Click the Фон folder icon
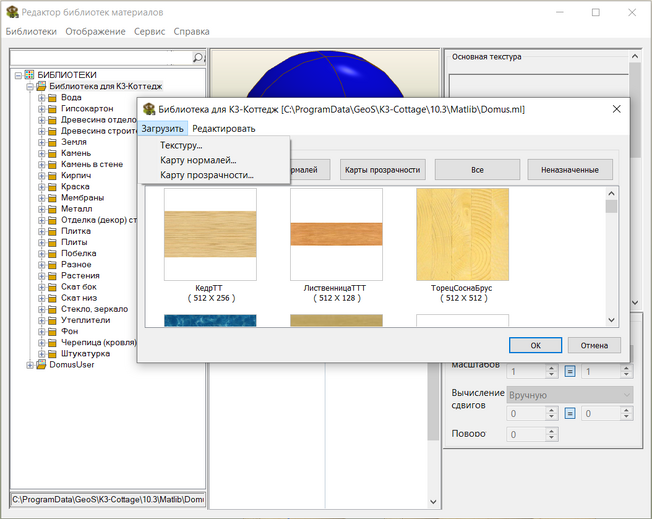This screenshot has height=519, width=652. 52,332
